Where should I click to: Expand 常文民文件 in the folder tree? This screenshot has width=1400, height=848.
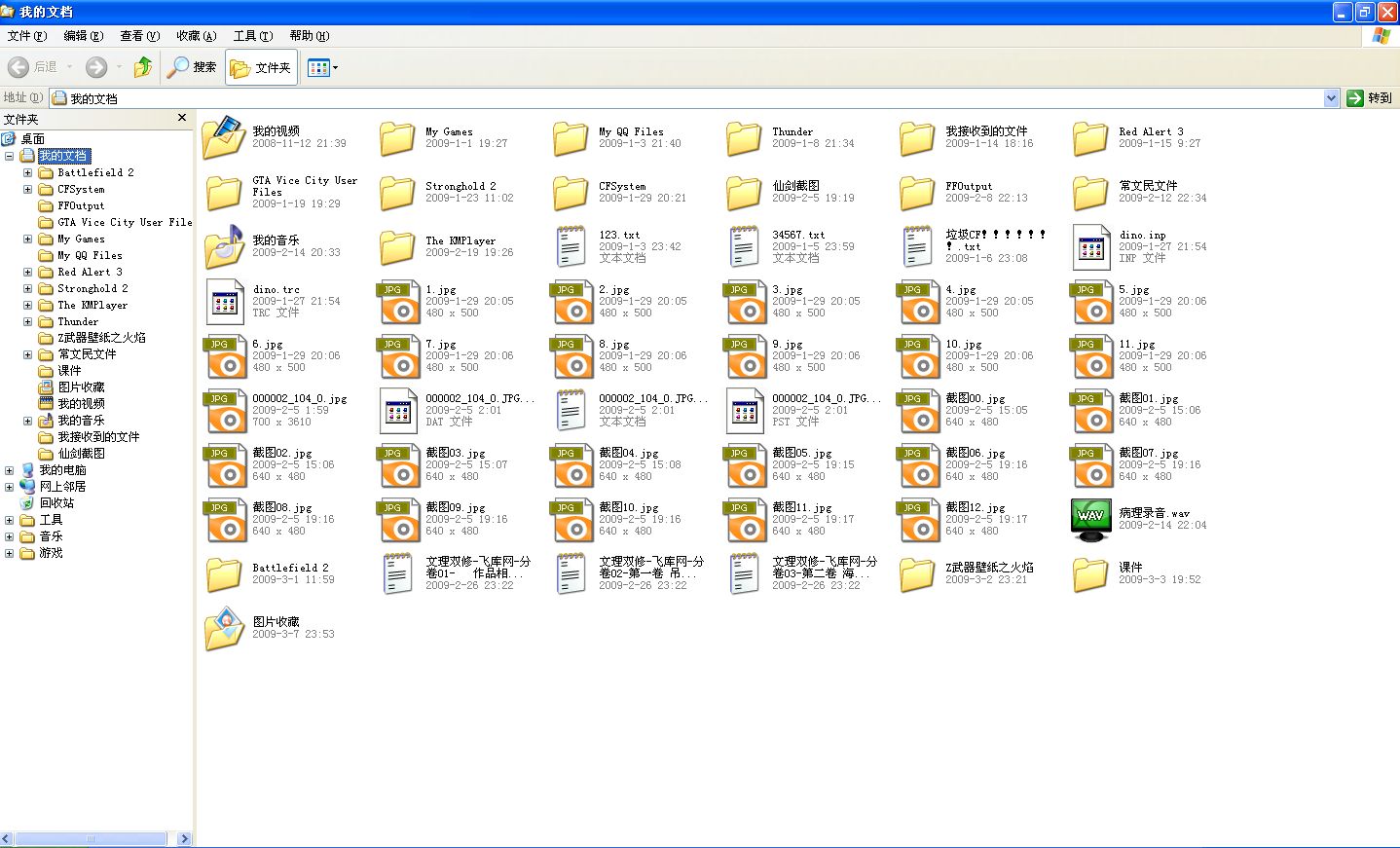(x=27, y=354)
